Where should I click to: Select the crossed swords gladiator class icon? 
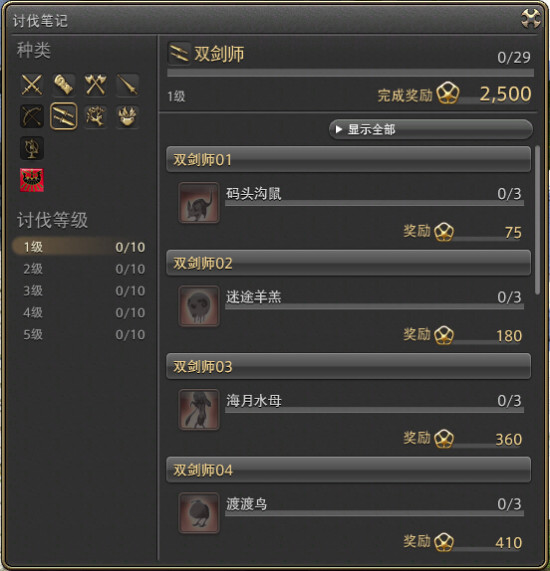pos(32,84)
